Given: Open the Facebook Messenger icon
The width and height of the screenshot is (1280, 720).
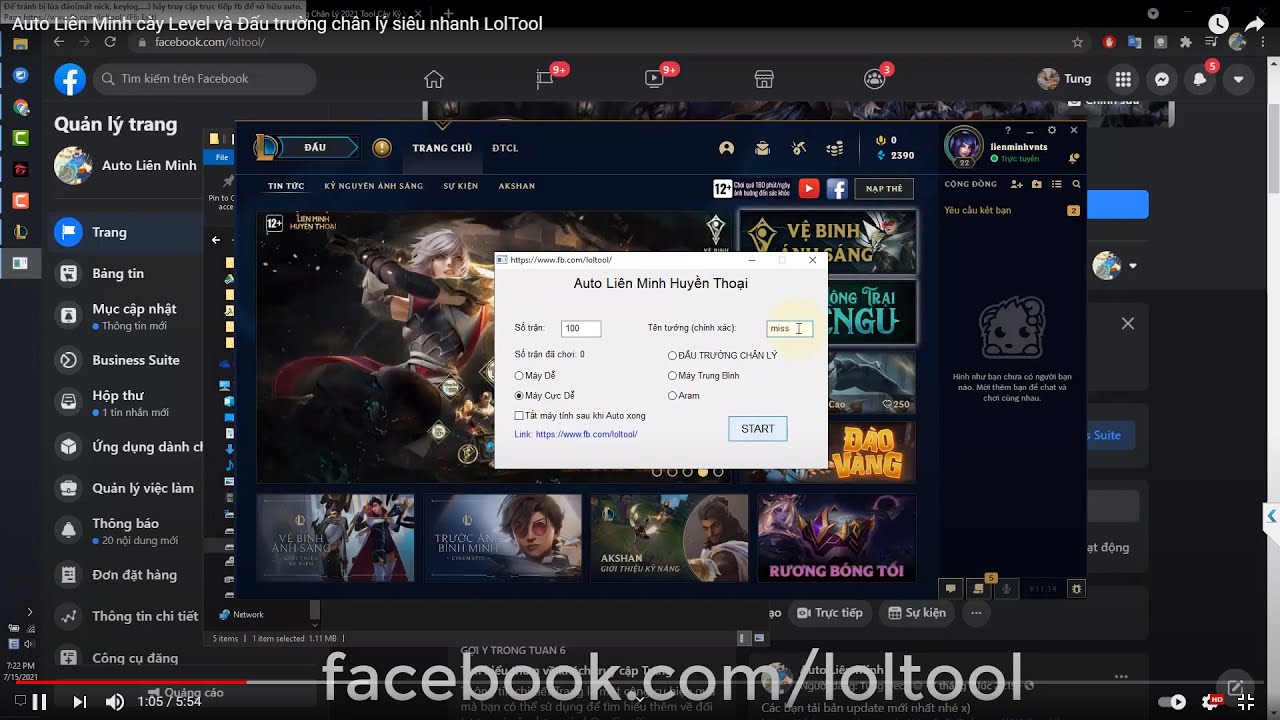Looking at the screenshot, I should [1161, 79].
